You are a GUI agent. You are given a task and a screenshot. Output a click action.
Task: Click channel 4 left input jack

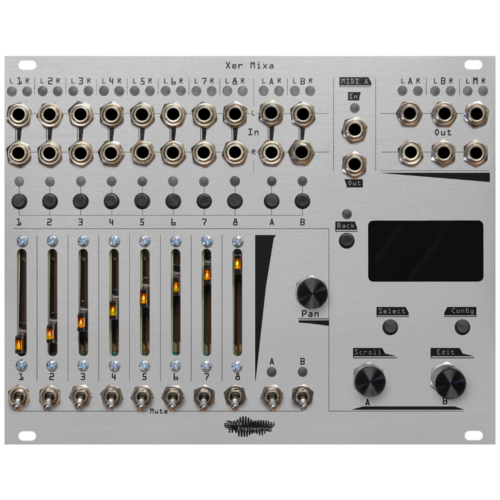[111, 115]
